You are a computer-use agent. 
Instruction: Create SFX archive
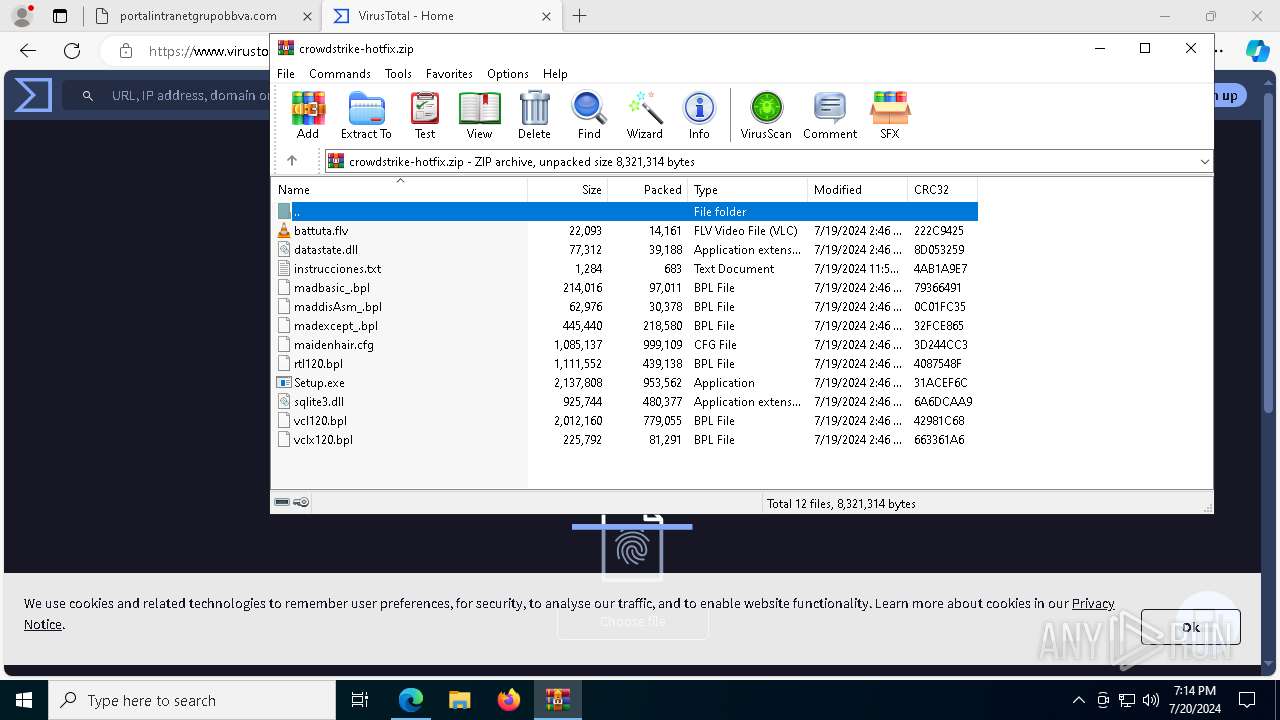click(x=889, y=115)
